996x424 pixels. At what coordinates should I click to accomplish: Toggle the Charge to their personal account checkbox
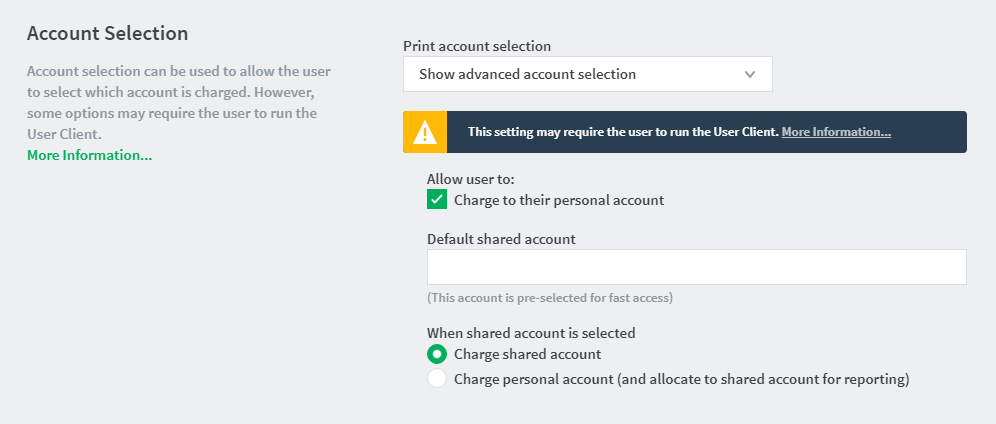[437, 200]
